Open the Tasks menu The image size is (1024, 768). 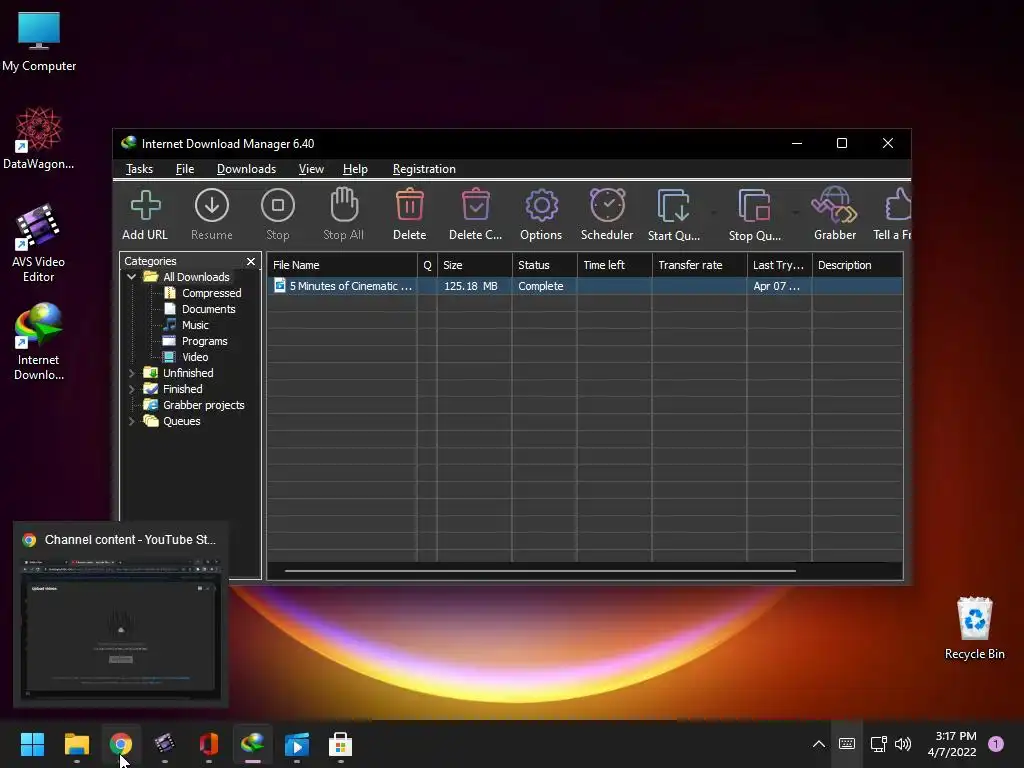click(139, 168)
